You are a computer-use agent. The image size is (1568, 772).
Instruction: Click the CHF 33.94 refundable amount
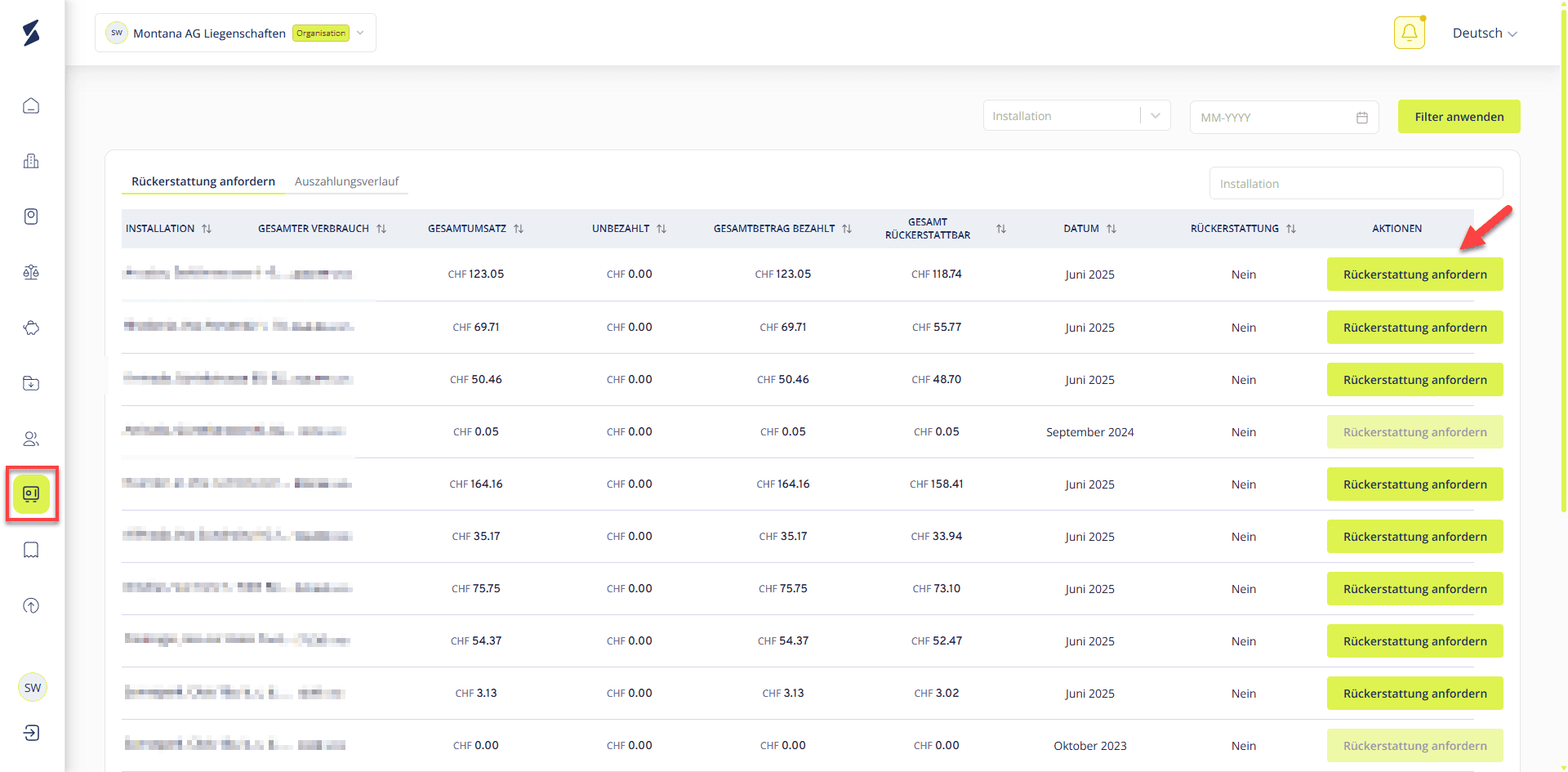click(x=937, y=537)
